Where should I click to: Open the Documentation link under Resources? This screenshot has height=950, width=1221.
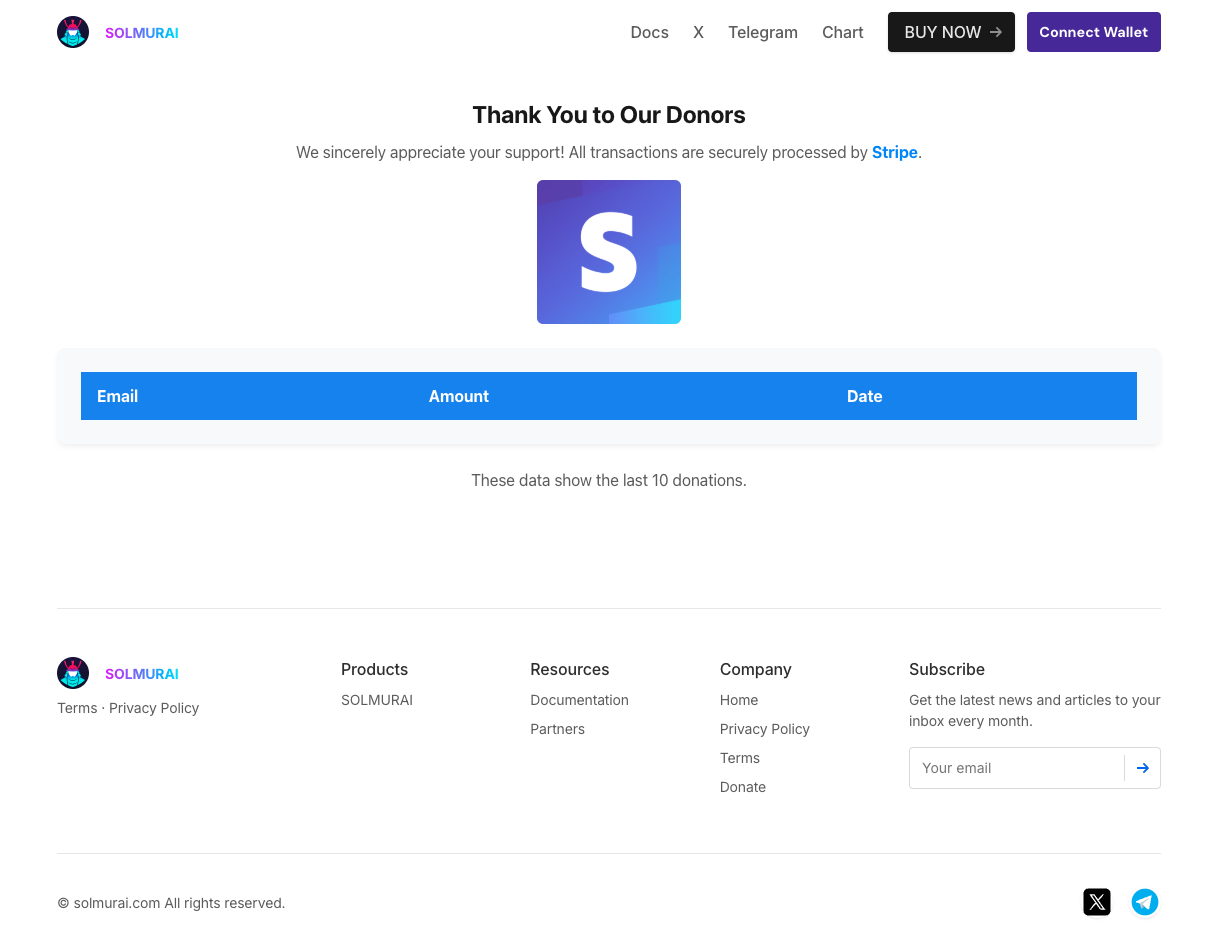click(x=579, y=700)
